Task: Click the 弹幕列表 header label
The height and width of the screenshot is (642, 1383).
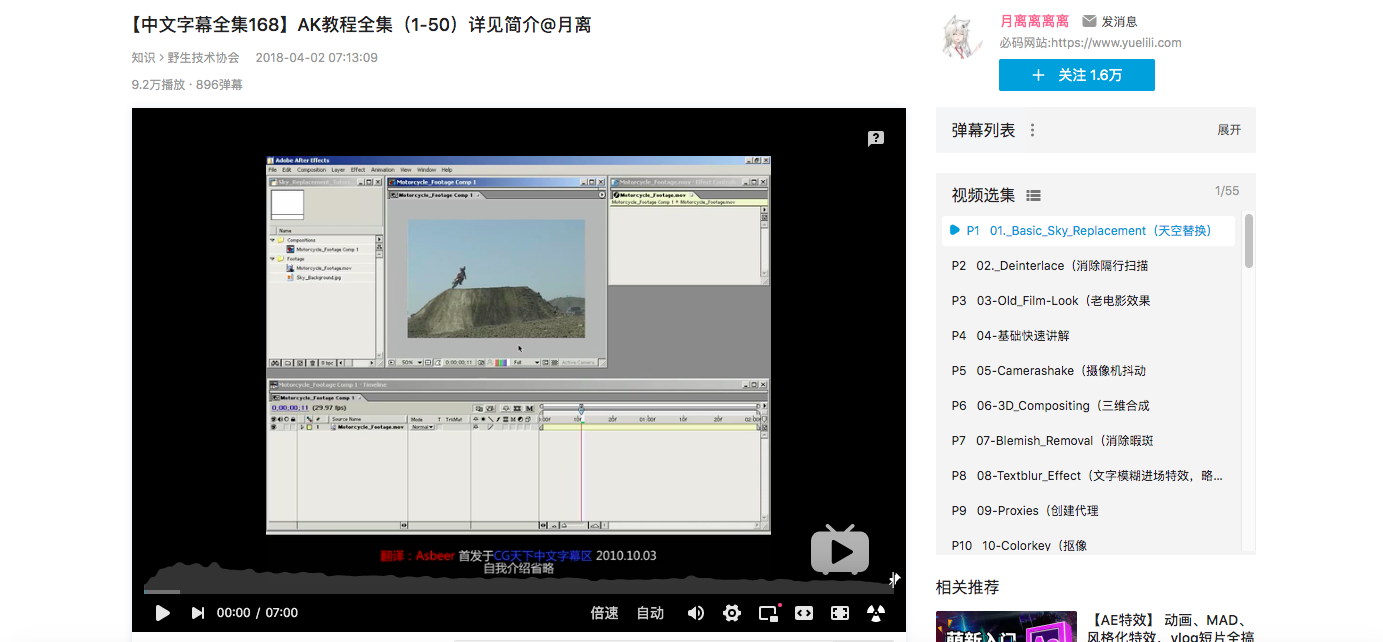Action: [x=983, y=130]
